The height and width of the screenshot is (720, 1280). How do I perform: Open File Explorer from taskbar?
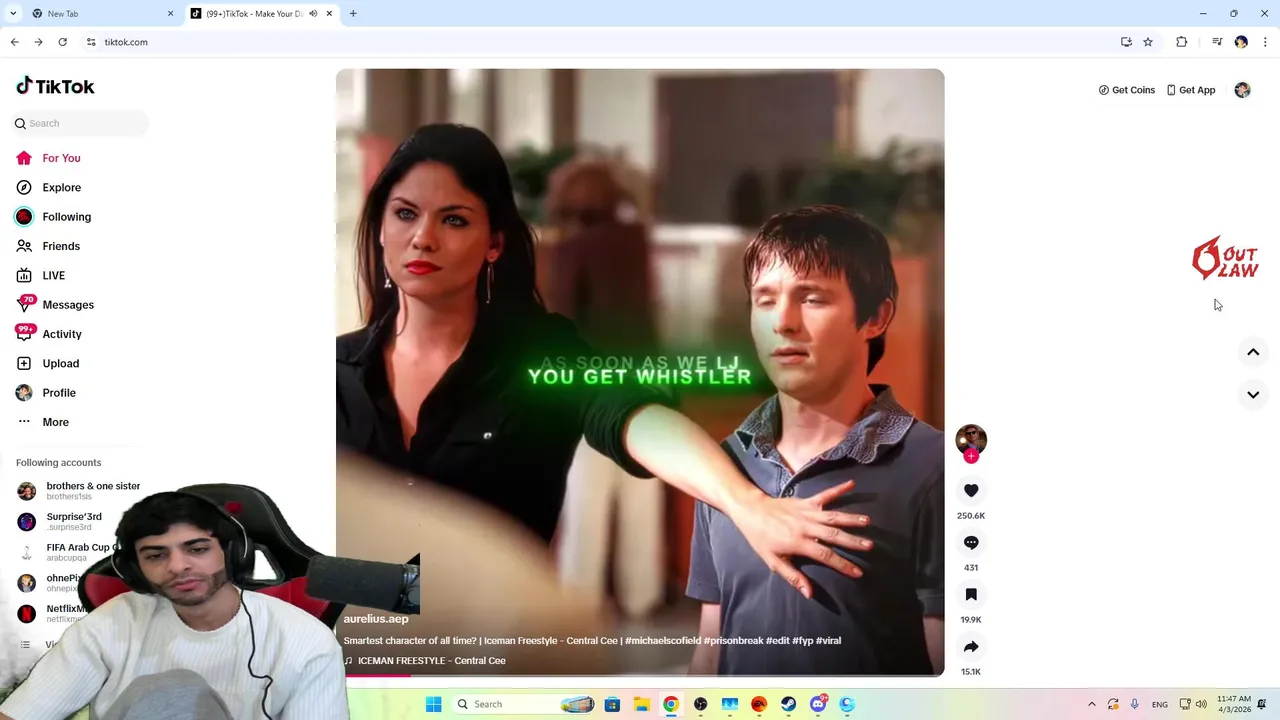click(641, 704)
